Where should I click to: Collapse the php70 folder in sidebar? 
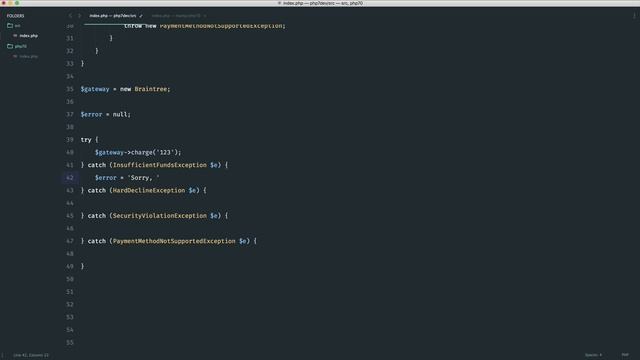coord(17,46)
